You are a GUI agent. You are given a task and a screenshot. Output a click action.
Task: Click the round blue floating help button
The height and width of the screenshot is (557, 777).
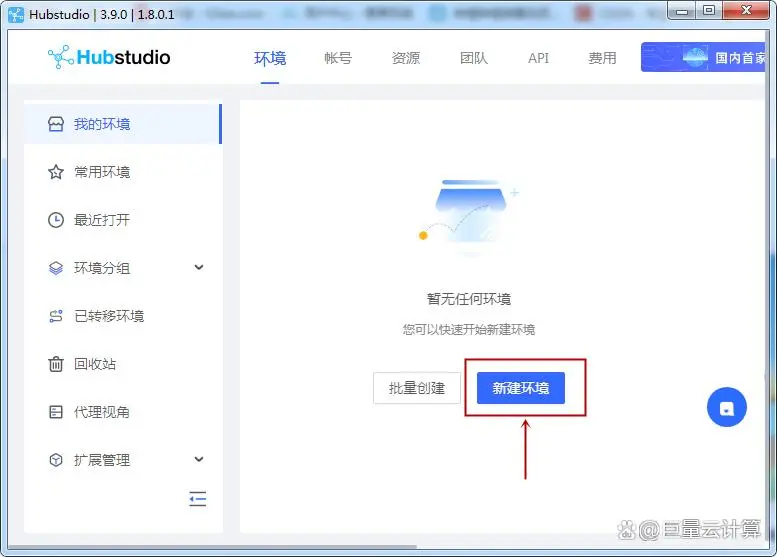tap(726, 407)
